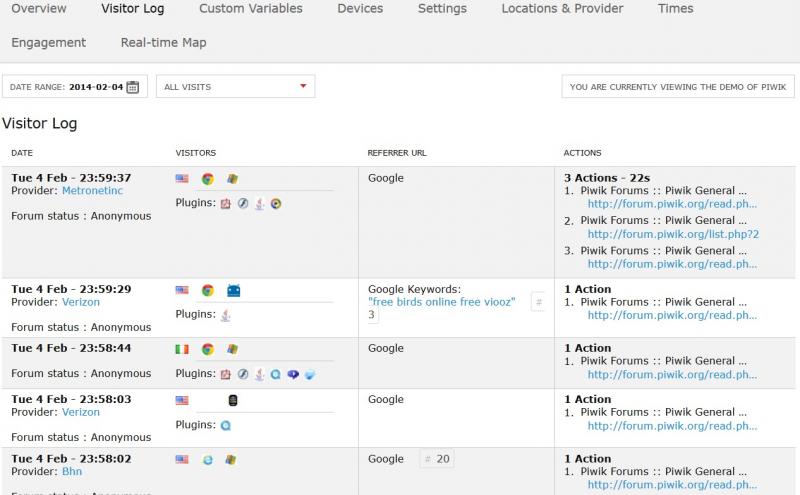Screen dimensions: 800x495
Task: Click the "Tue 4 Feb - 23:58:44" timestamp
Action: pyautogui.click(x=71, y=348)
